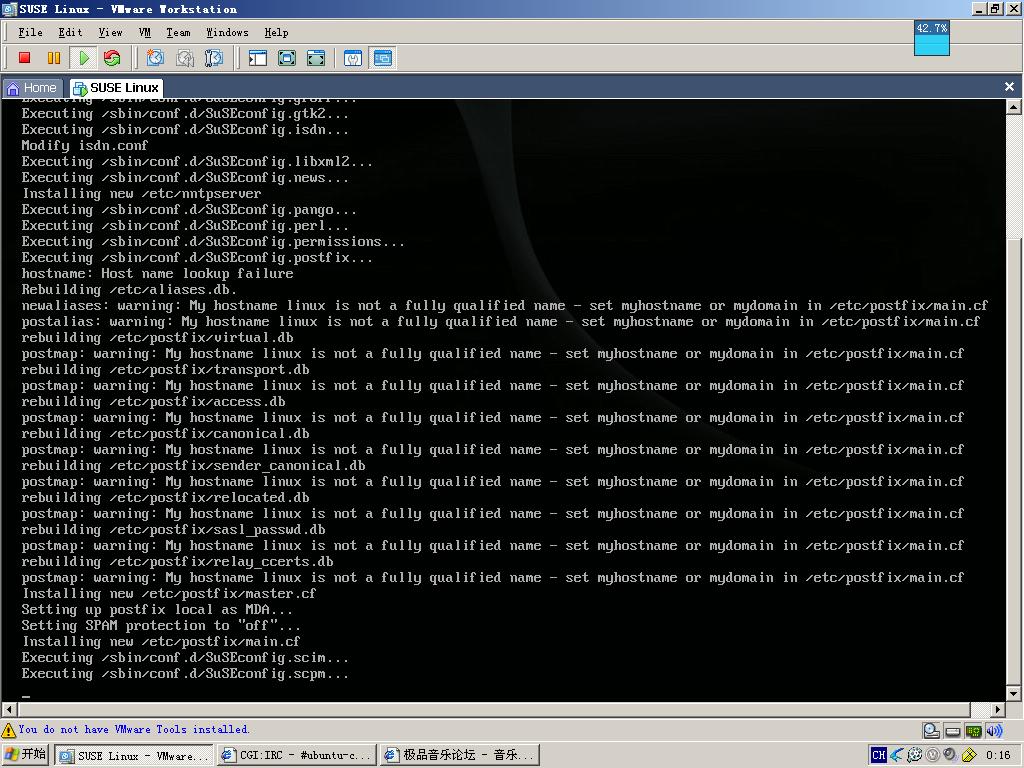Click the 'hostname: Host name lookup failure' line
Image resolution: width=1024 pixels, height=768 pixels.
pos(157,274)
